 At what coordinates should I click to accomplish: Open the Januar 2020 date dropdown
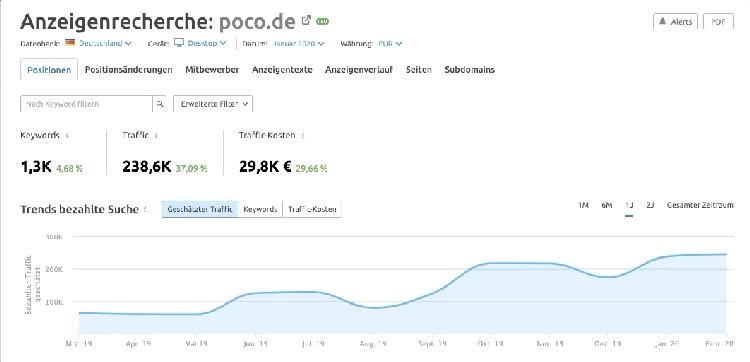pyautogui.click(x=298, y=44)
